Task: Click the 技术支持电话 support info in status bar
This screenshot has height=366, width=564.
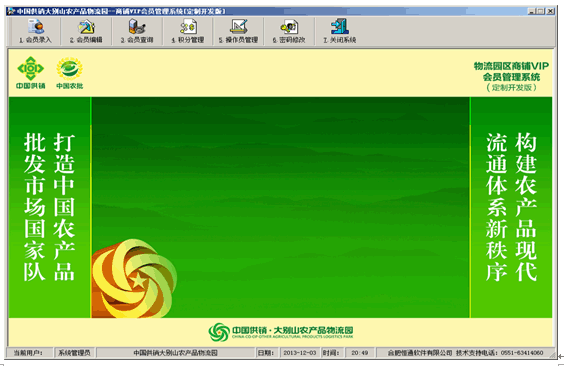Action: pos(500,353)
